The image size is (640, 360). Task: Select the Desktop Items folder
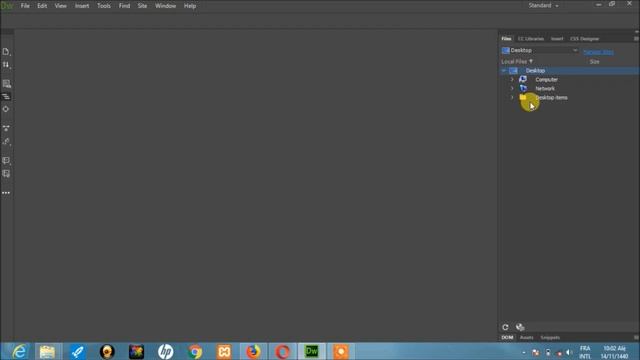(551, 98)
